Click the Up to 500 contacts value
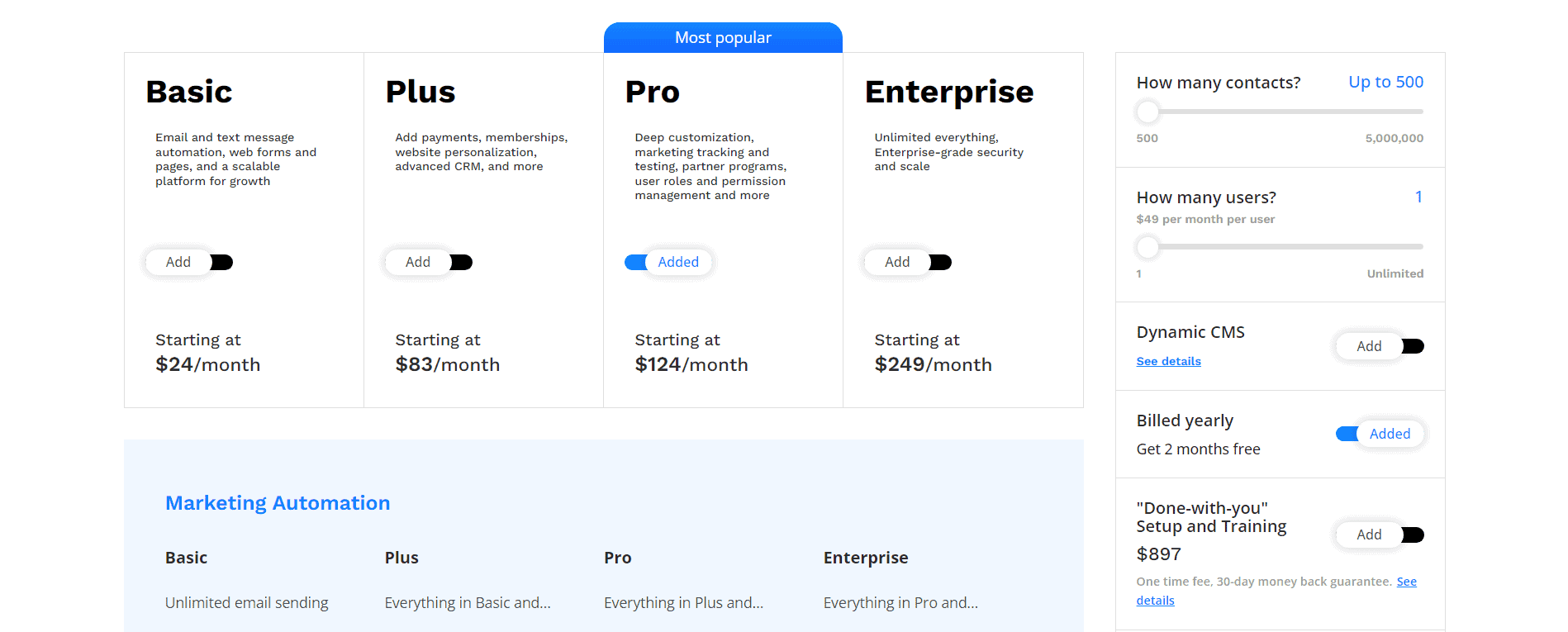This screenshot has width=1568, height=632. tap(1385, 82)
